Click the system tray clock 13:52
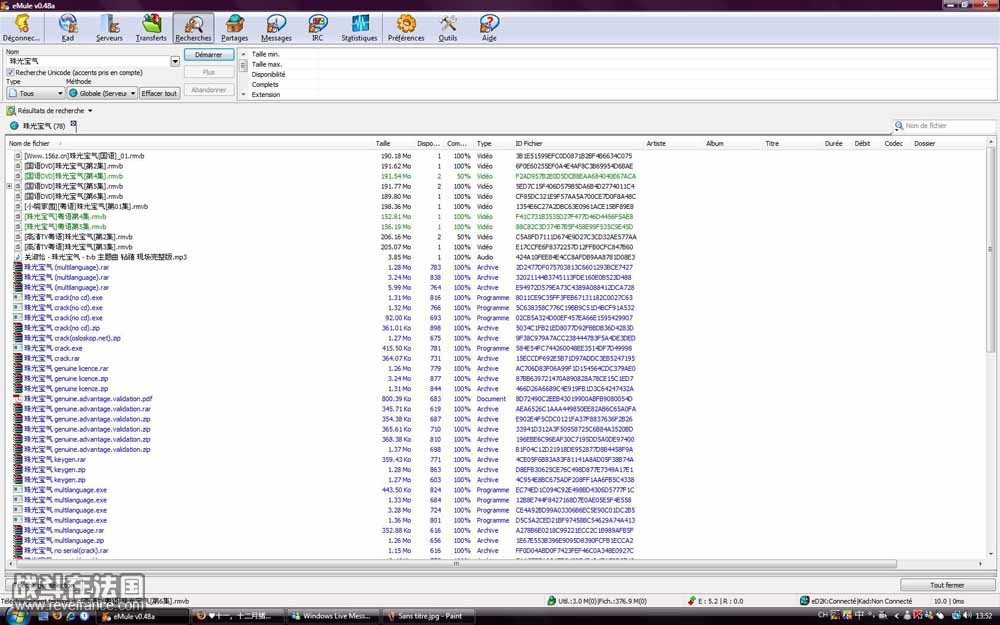This screenshot has height=625, width=1000. click(x=984, y=615)
